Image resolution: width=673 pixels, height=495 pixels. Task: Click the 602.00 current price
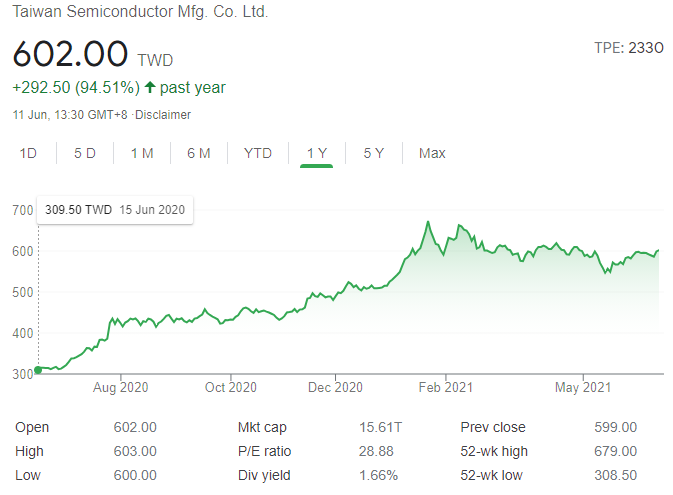[70, 54]
